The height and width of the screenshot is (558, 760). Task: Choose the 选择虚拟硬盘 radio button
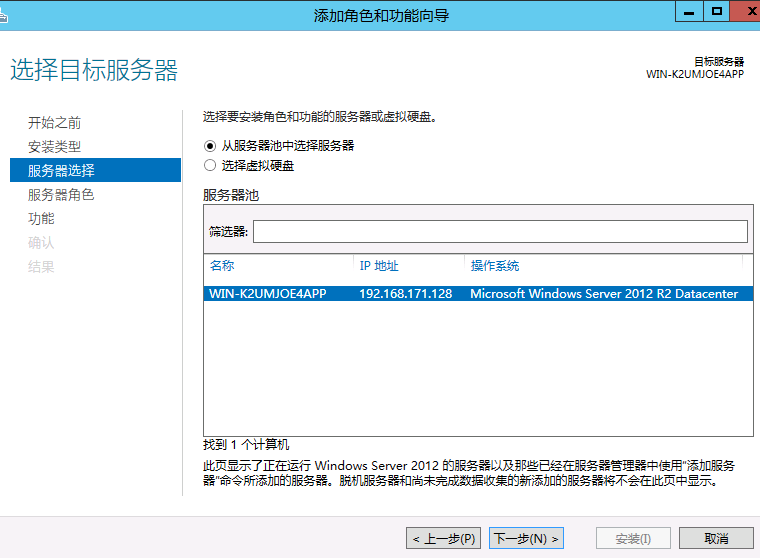tap(210, 166)
